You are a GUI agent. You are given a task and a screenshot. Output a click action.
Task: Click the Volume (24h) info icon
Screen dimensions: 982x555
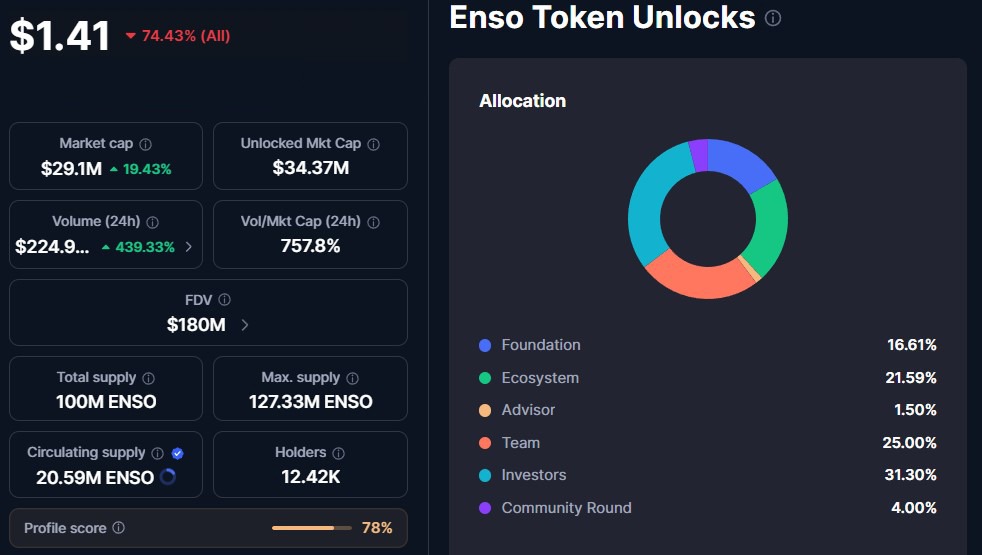tap(152, 222)
